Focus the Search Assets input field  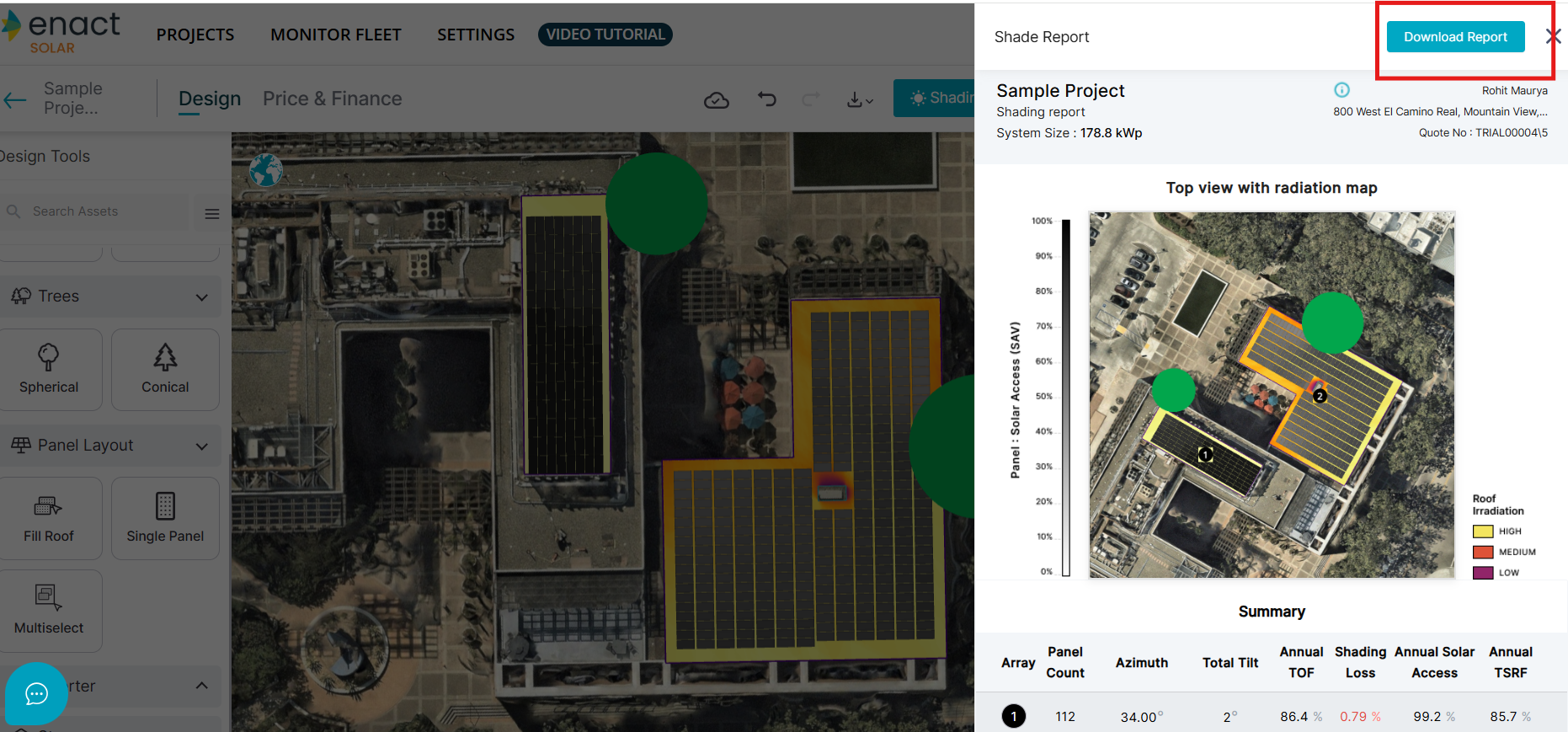tap(97, 211)
